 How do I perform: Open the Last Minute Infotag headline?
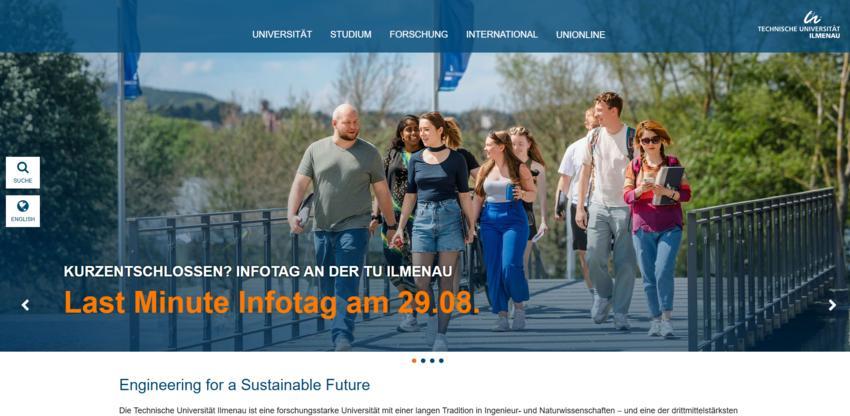(x=272, y=303)
